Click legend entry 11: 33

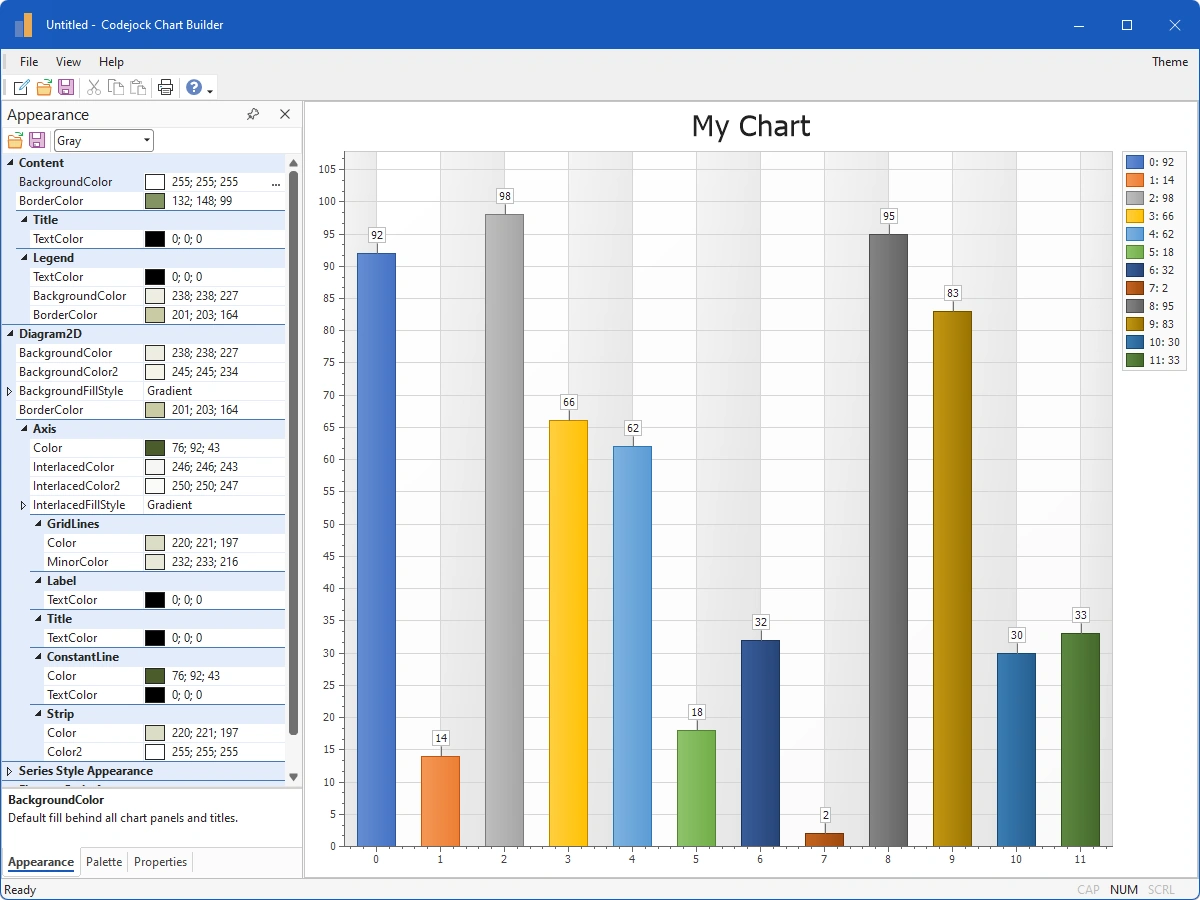tap(1154, 360)
